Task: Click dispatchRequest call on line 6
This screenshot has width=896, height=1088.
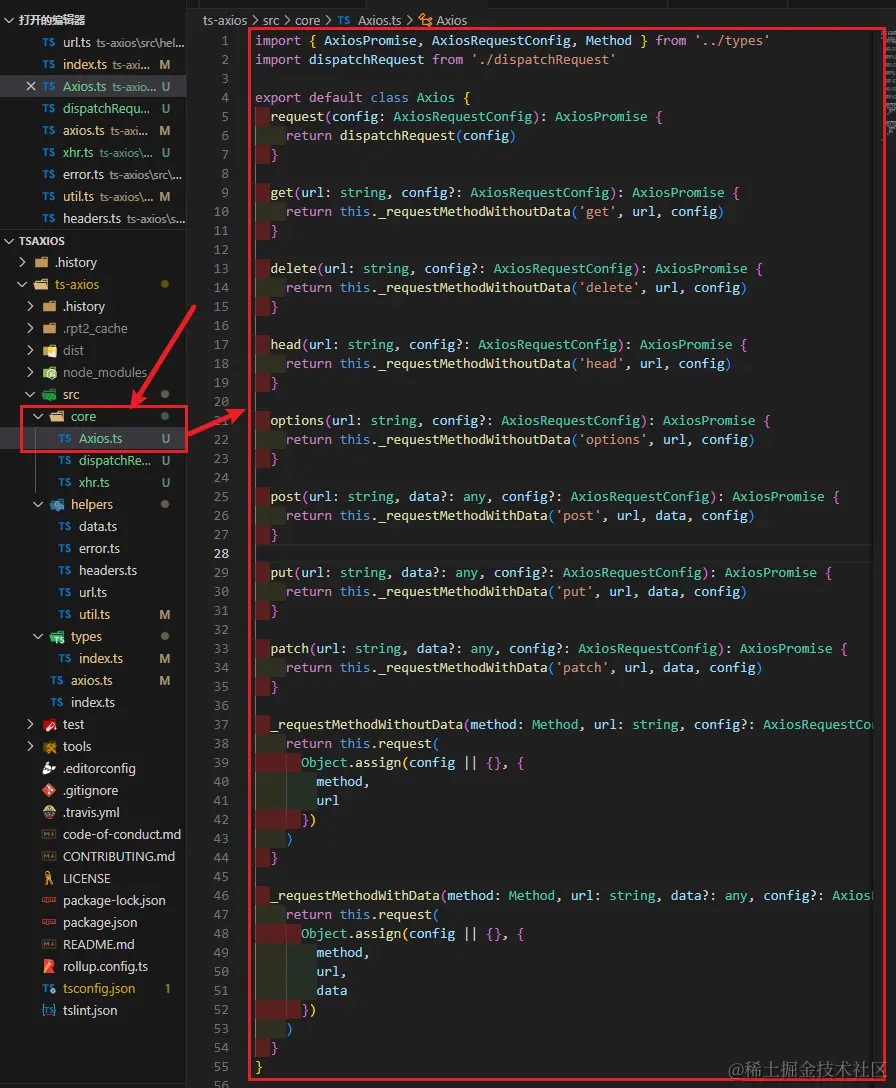Action: pos(397,136)
